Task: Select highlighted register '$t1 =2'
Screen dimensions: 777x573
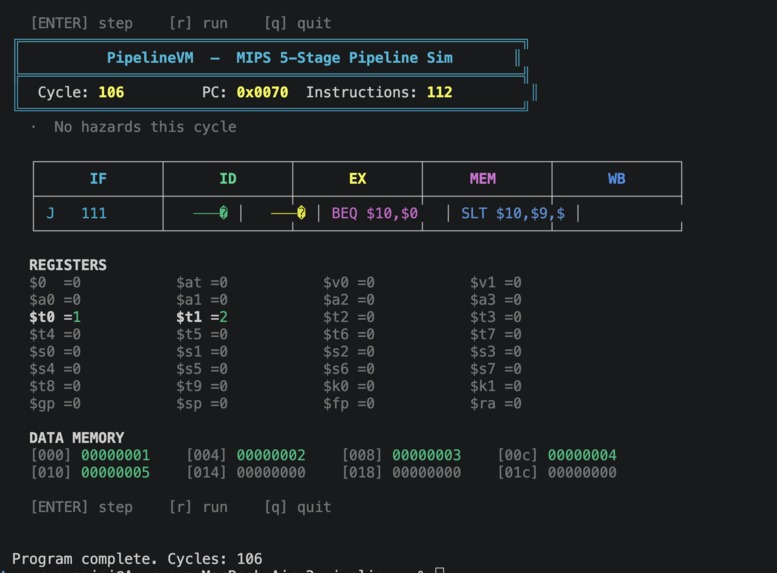Action: (202, 317)
